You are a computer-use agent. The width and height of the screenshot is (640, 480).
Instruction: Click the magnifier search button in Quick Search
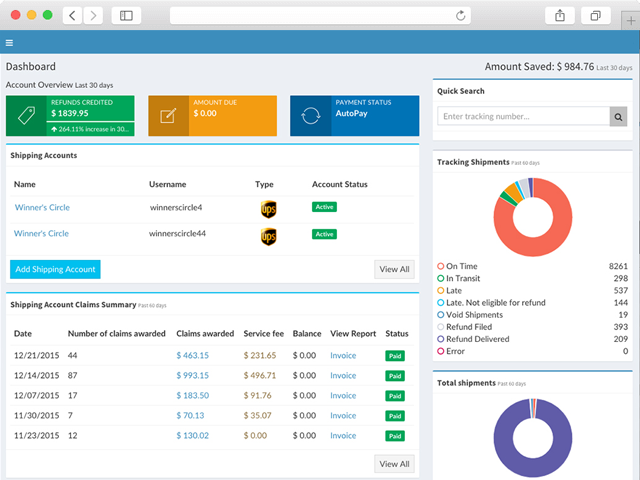(618, 117)
